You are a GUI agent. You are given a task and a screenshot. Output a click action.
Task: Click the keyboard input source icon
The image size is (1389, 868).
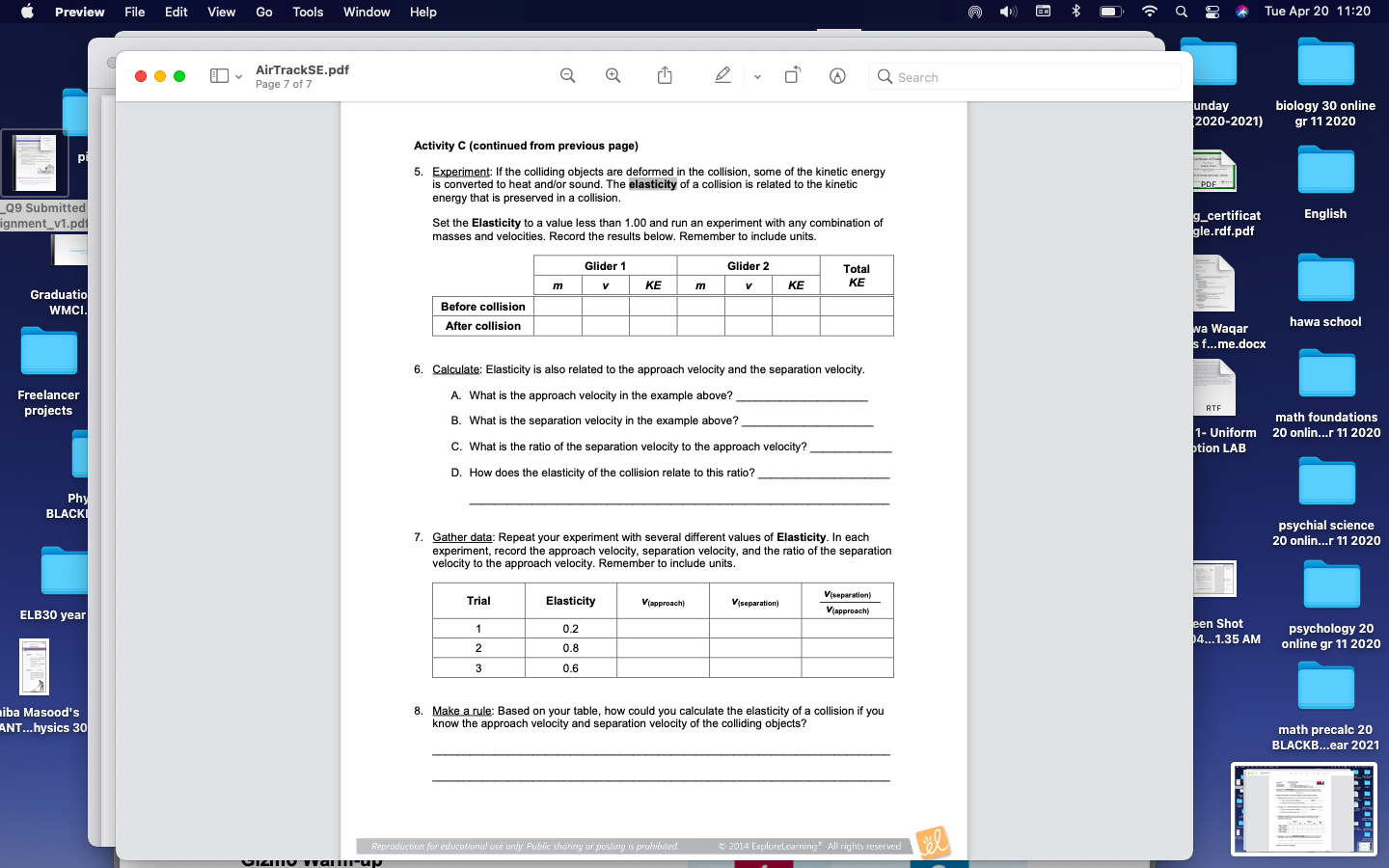click(x=1043, y=12)
